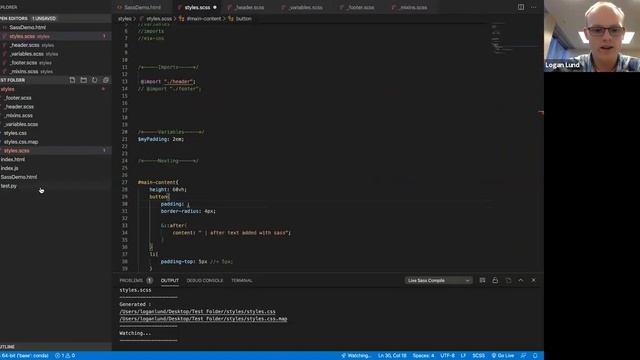Open the Debug Console panel tab
This screenshot has width=640, height=360.
205,280
